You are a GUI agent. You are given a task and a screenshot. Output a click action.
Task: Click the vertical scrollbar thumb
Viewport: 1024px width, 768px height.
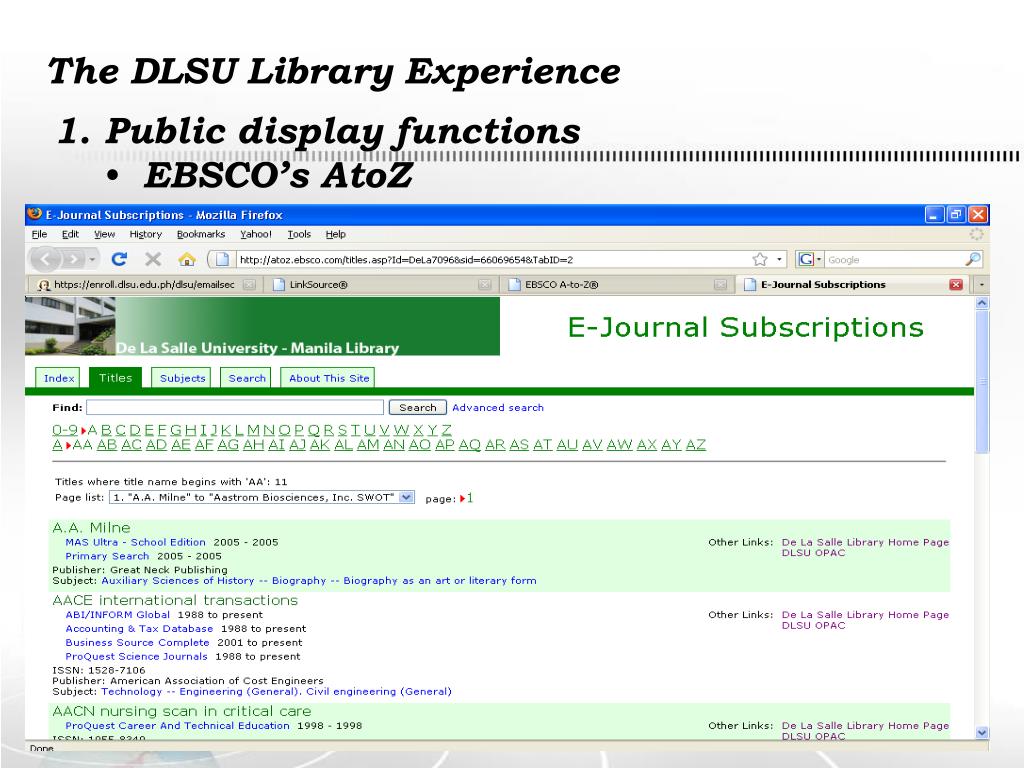click(982, 381)
